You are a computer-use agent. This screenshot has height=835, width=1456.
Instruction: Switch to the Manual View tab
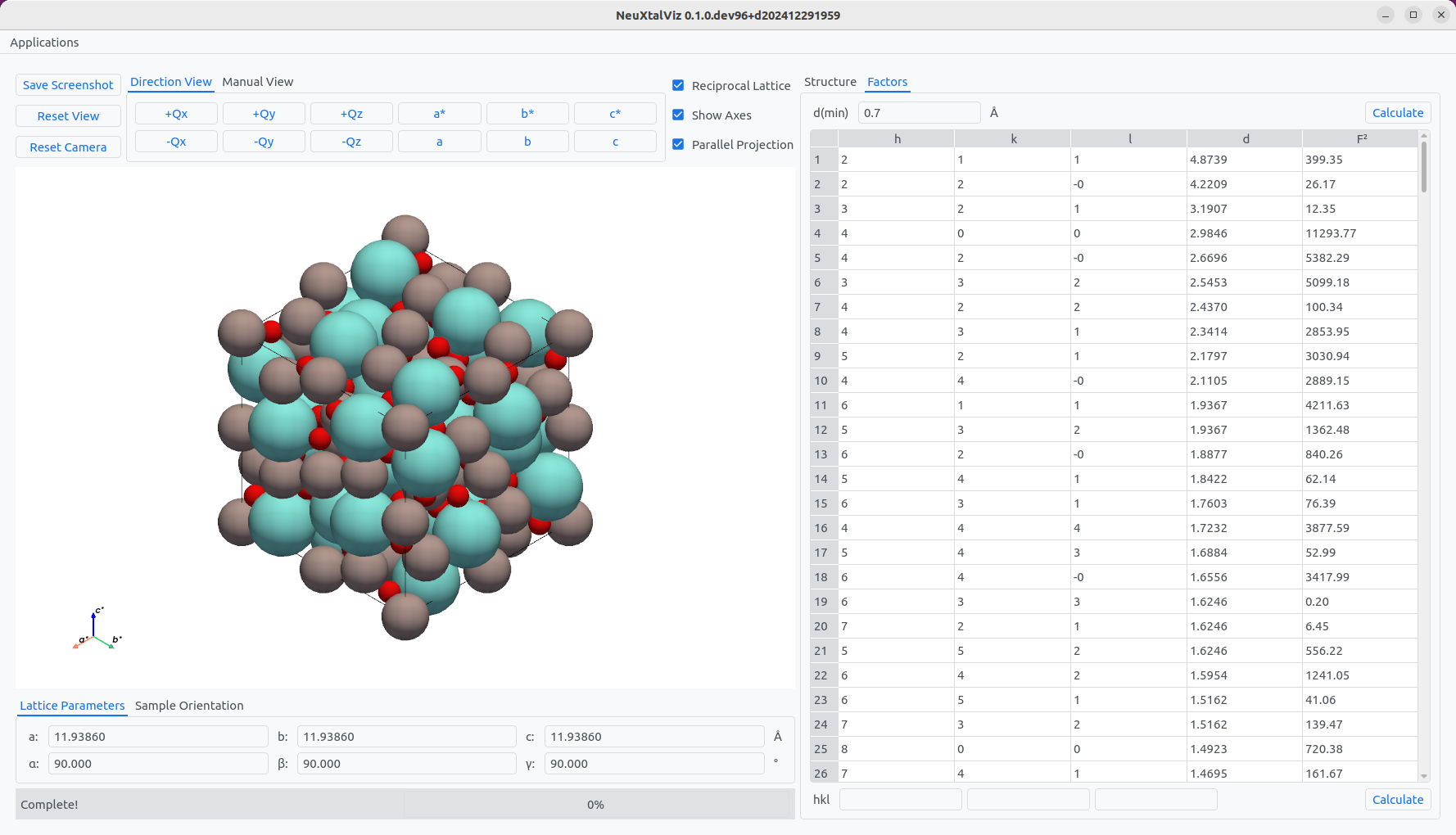(257, 82)
